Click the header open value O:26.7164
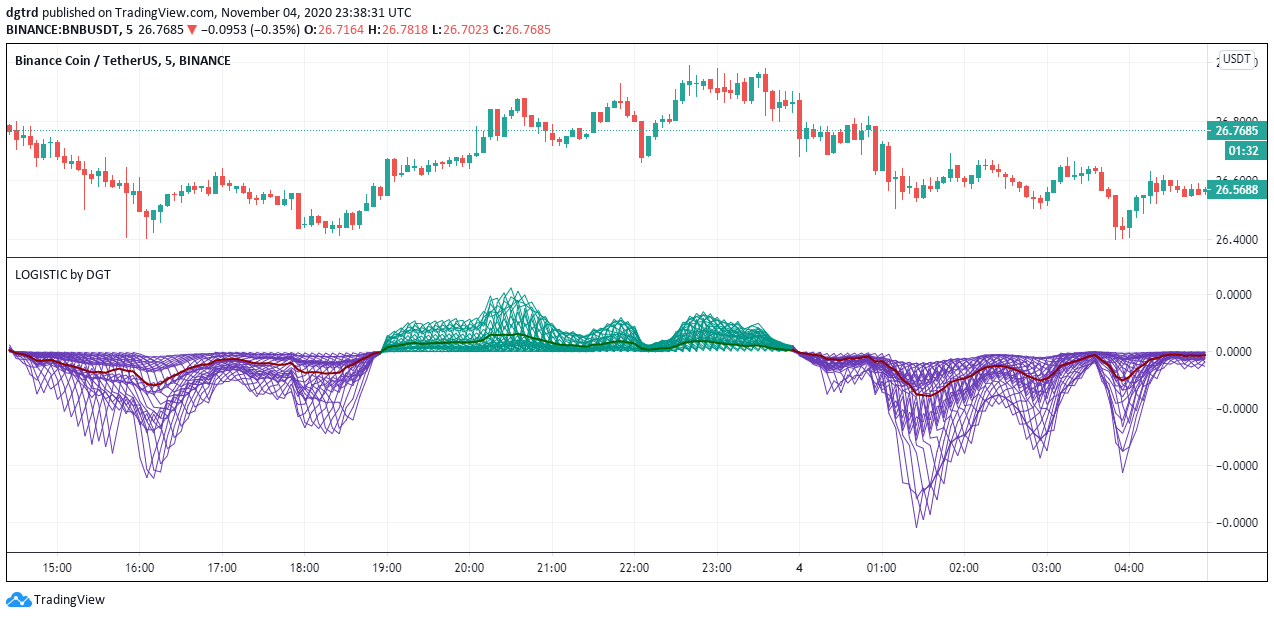The image size is (1274, 618). point(335,29)
